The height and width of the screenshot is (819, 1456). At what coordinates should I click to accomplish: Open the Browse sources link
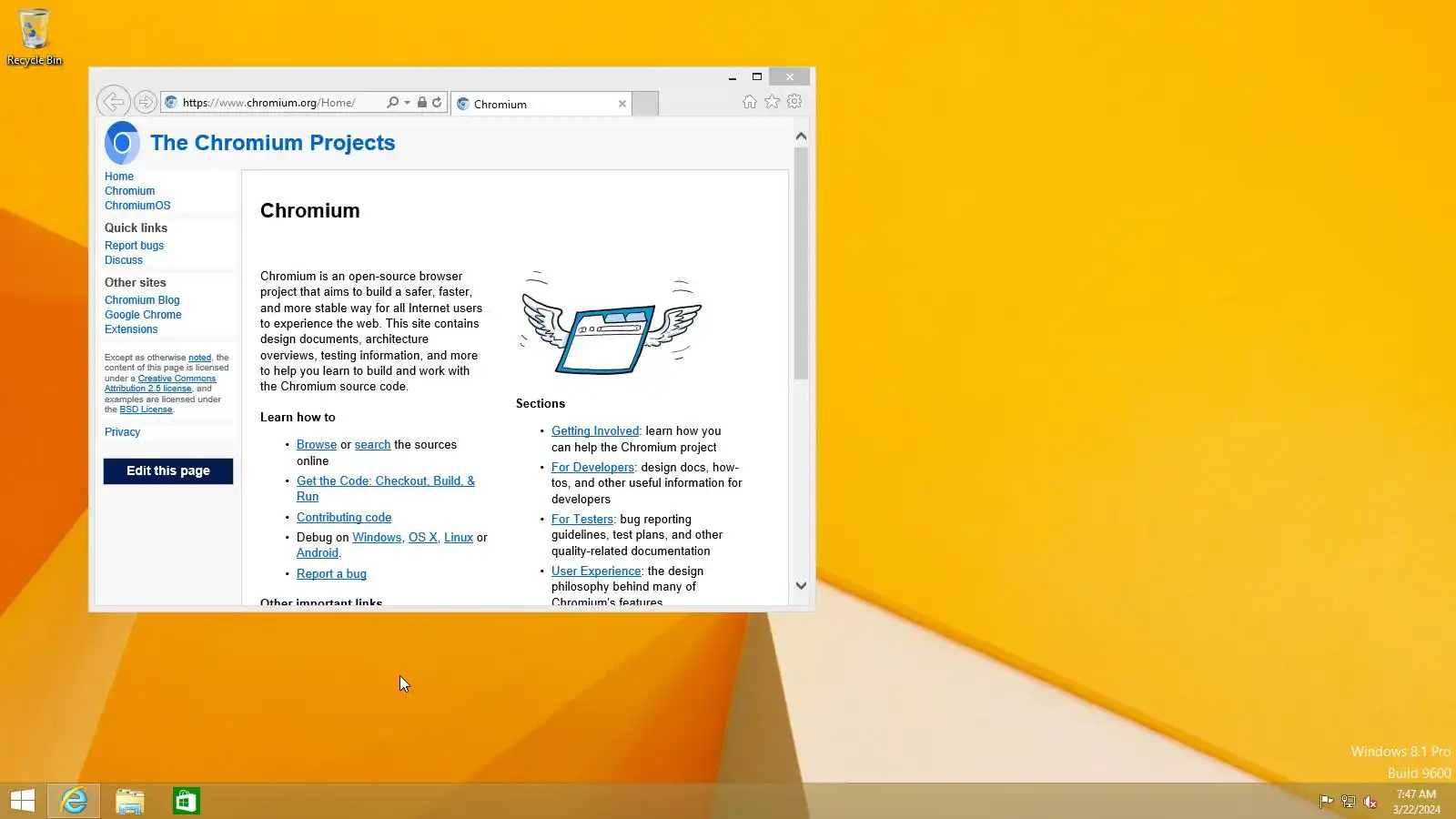coord(317,445)
